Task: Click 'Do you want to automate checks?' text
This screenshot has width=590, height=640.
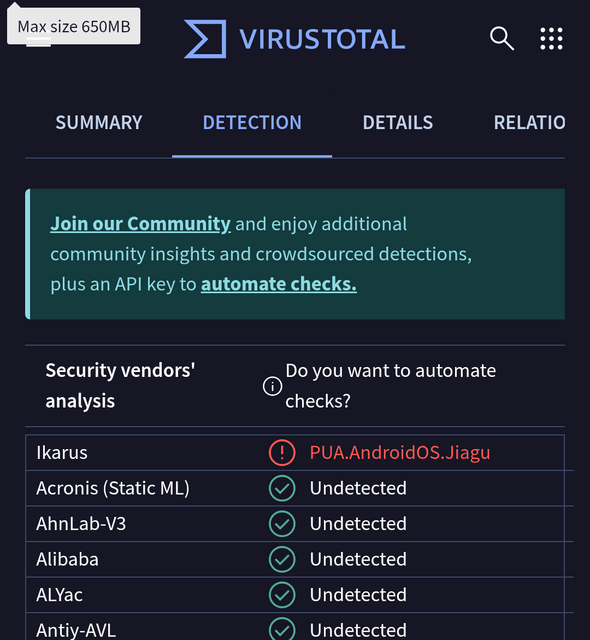Action: click(x=390, y=386)
